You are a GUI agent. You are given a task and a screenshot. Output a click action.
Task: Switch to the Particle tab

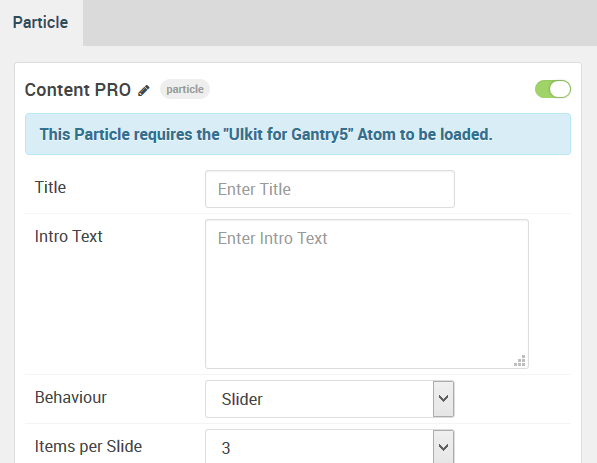click(41, 22)
